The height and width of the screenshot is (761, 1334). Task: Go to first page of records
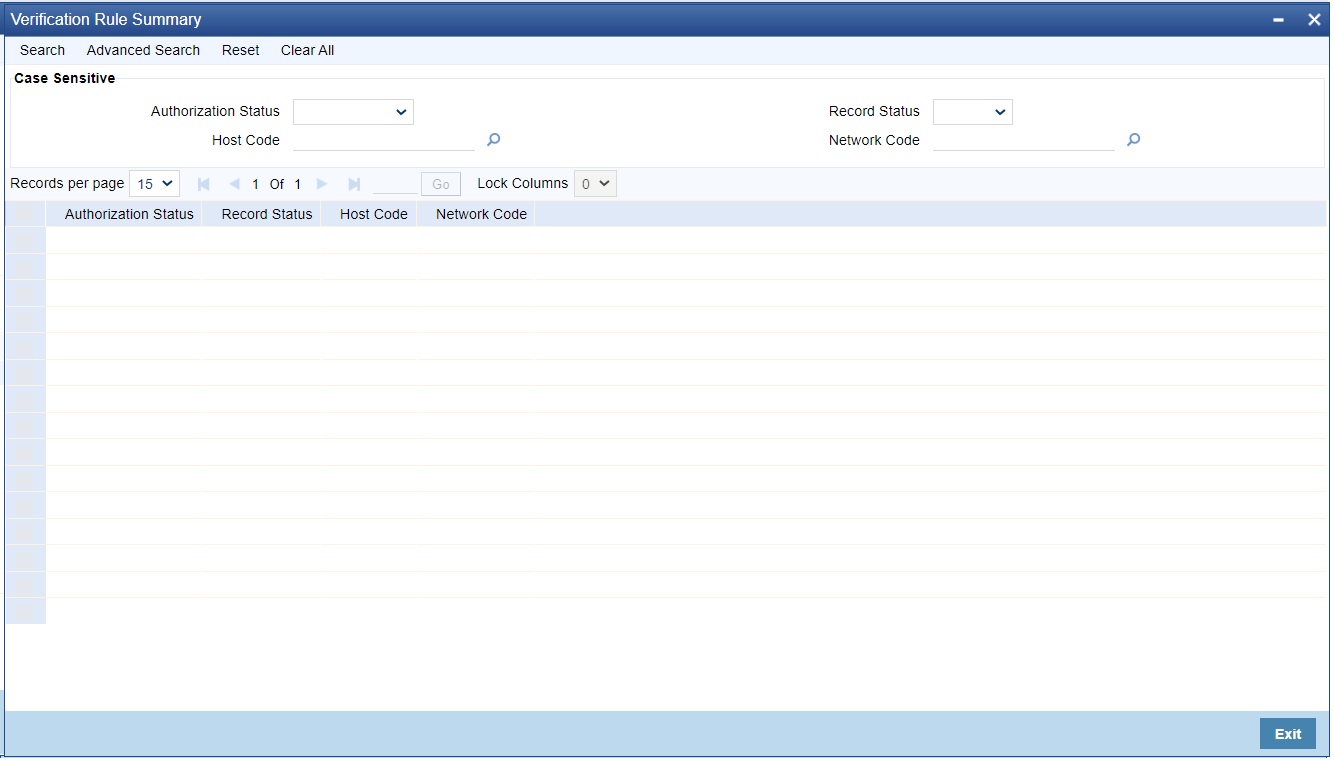204,184
